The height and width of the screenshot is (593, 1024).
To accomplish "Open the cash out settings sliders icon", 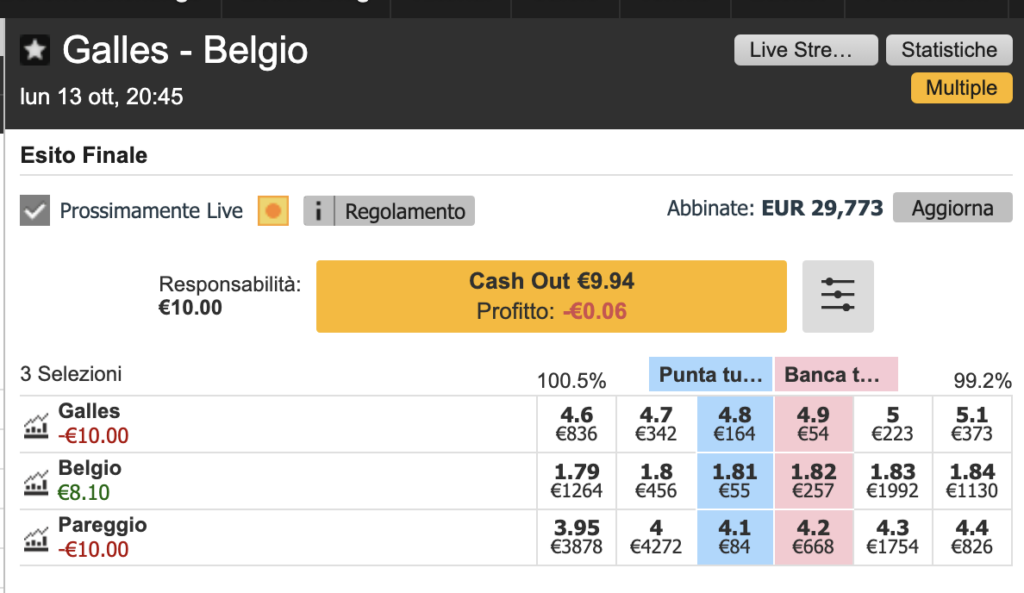I will 838,296.
